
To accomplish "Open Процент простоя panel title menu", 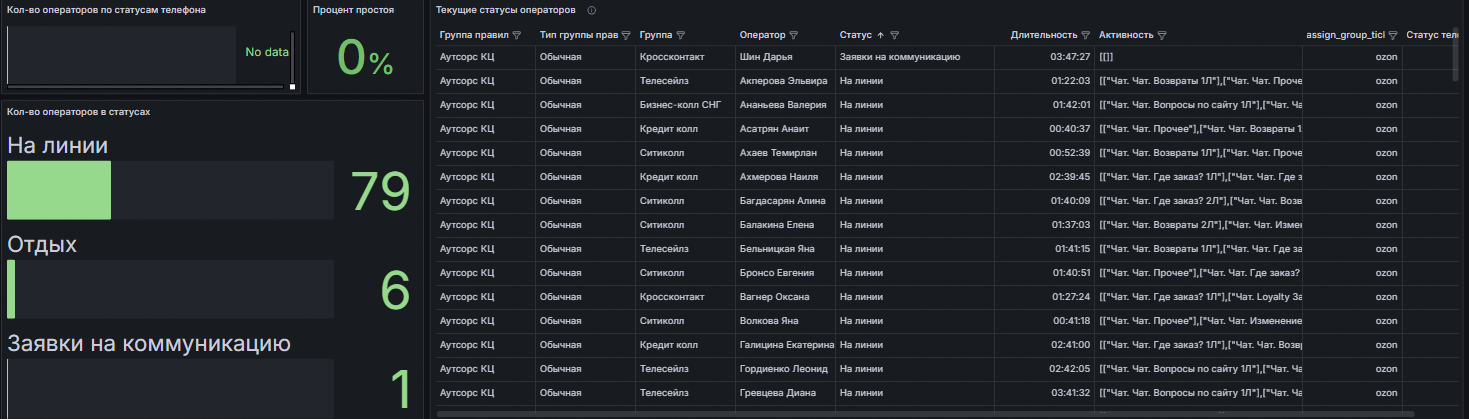I will 353,9.
